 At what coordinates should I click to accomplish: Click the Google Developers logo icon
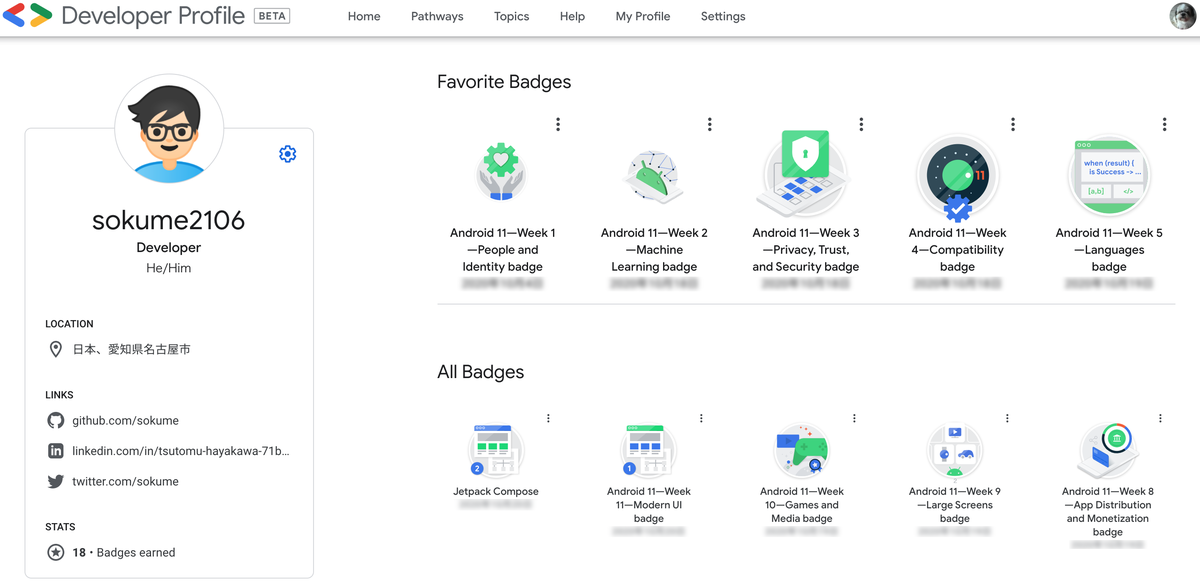[27, 16]
